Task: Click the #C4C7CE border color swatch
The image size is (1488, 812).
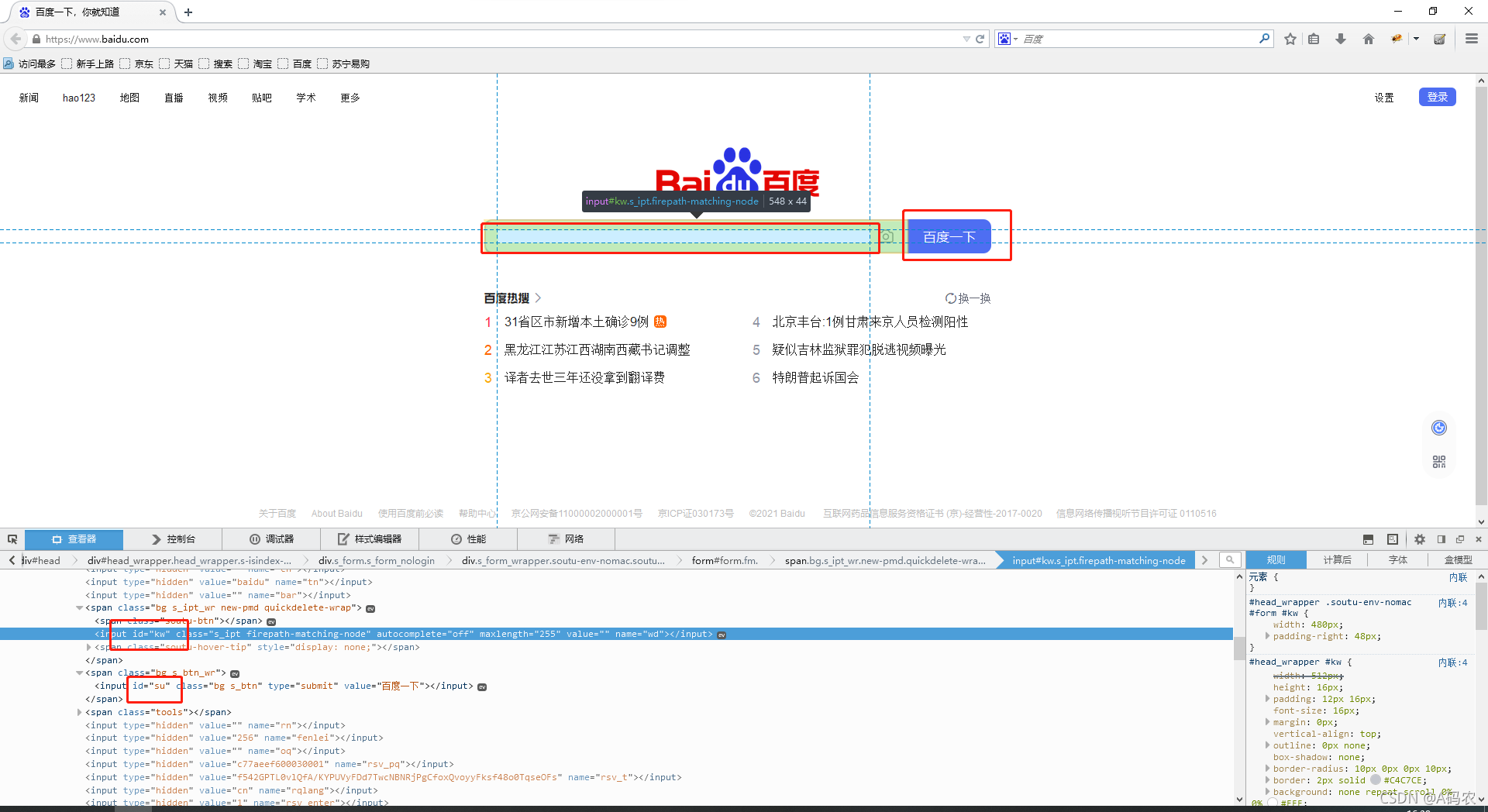Action: (1376, 780)
